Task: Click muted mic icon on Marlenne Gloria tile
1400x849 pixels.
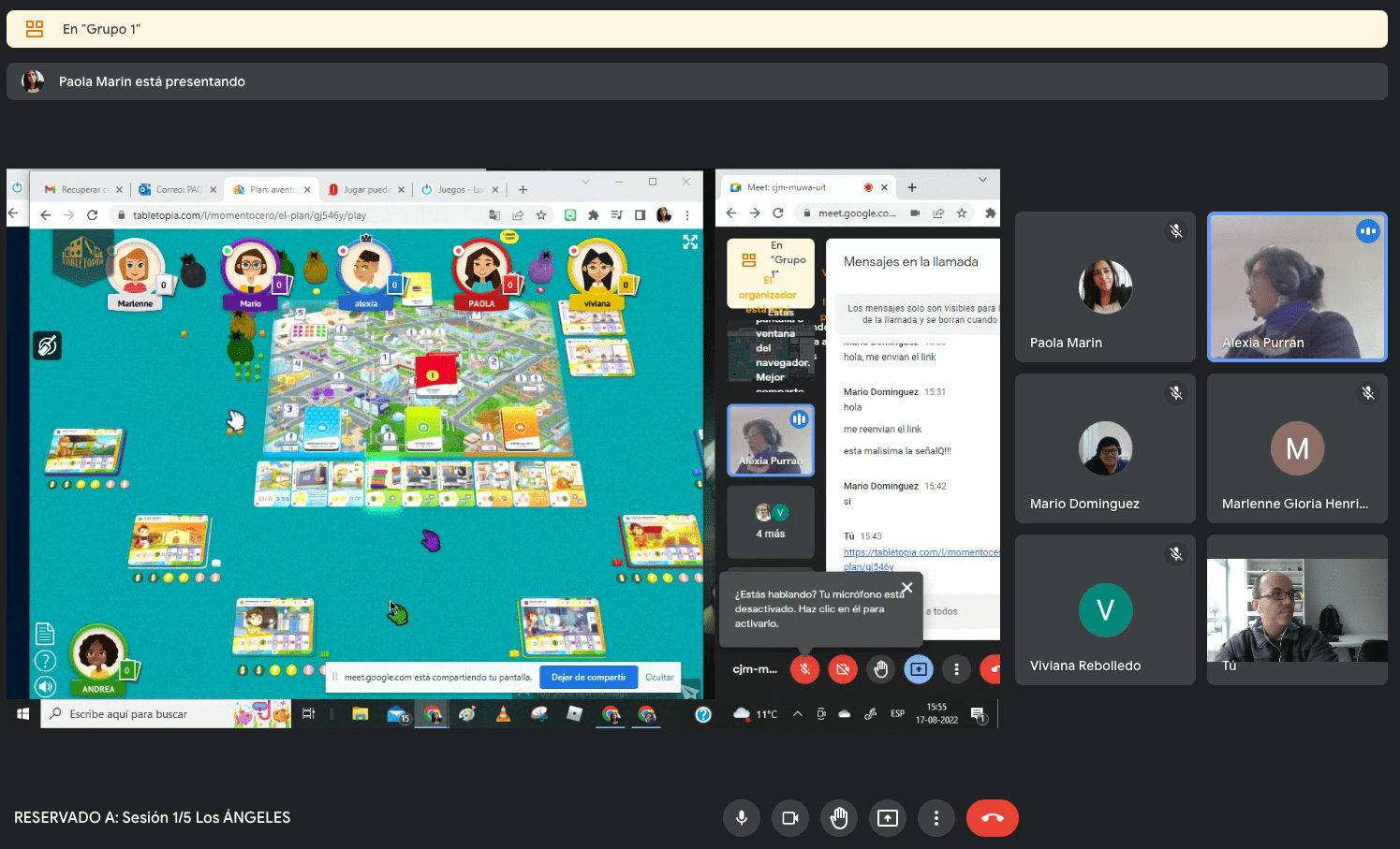Action: tap(1368, 393)
